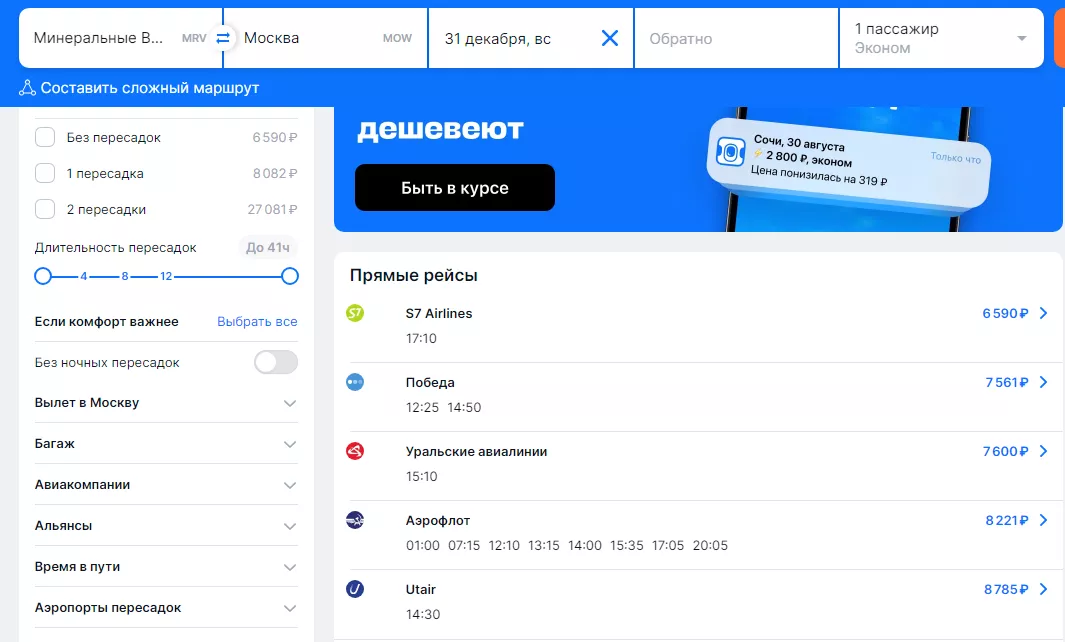Check the 1 пересадка filter
The image size is (1065, 642).
point(45,173)
